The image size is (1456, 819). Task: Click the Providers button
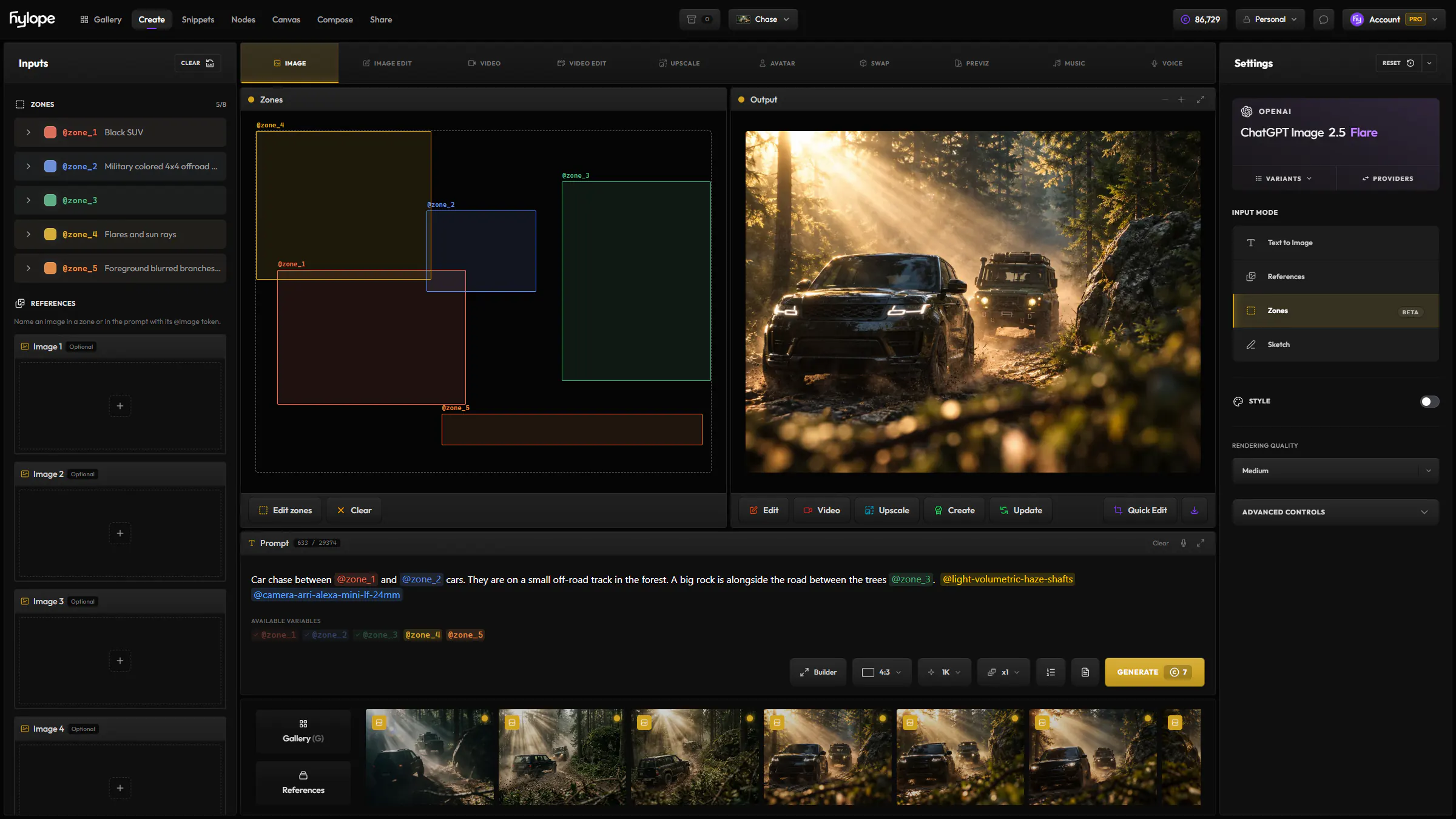1388,178
